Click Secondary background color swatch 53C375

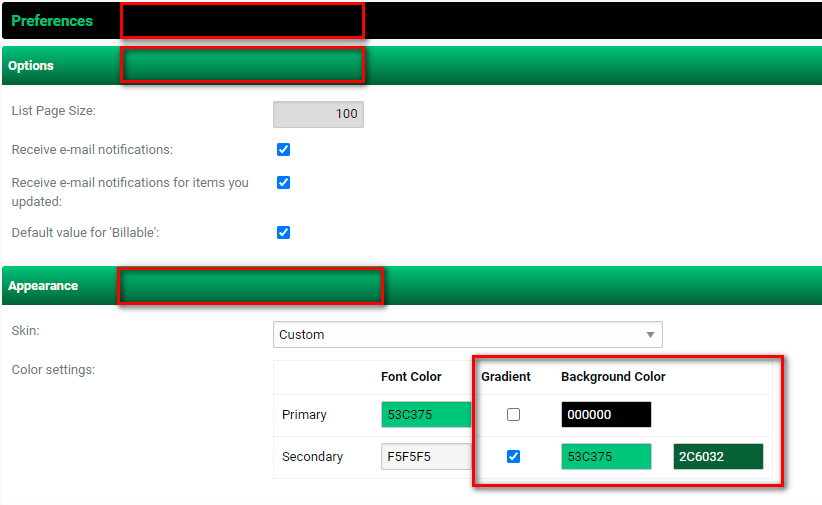(x=606, y=457)
